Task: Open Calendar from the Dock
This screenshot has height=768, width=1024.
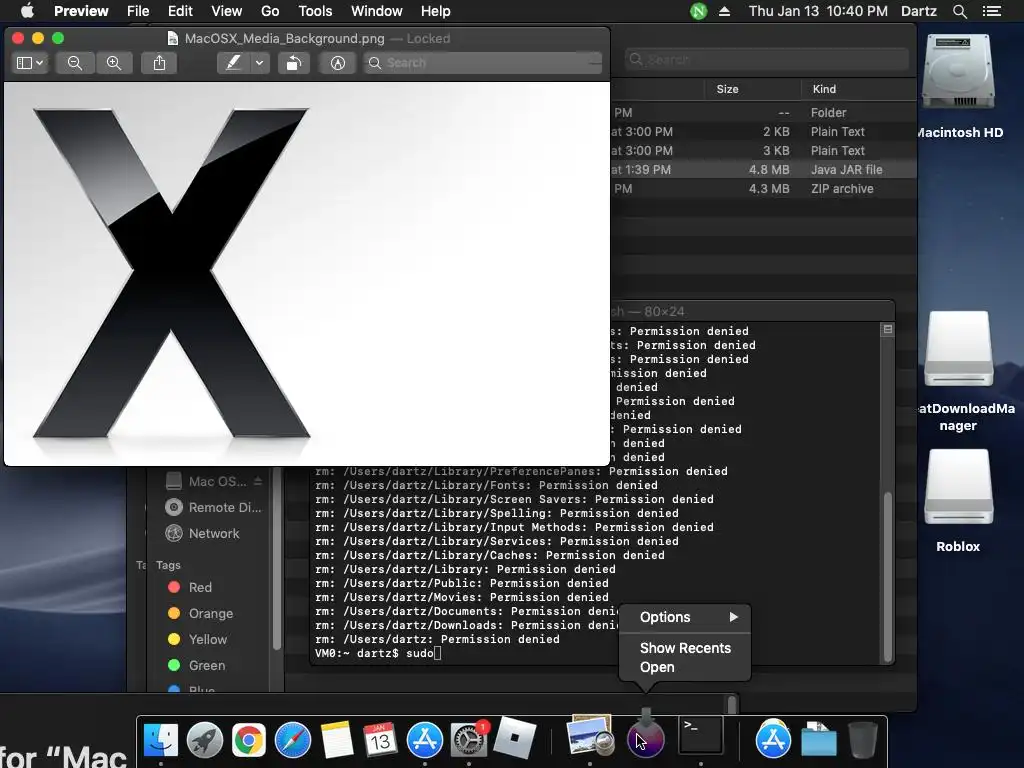Action: pos(381,740)
